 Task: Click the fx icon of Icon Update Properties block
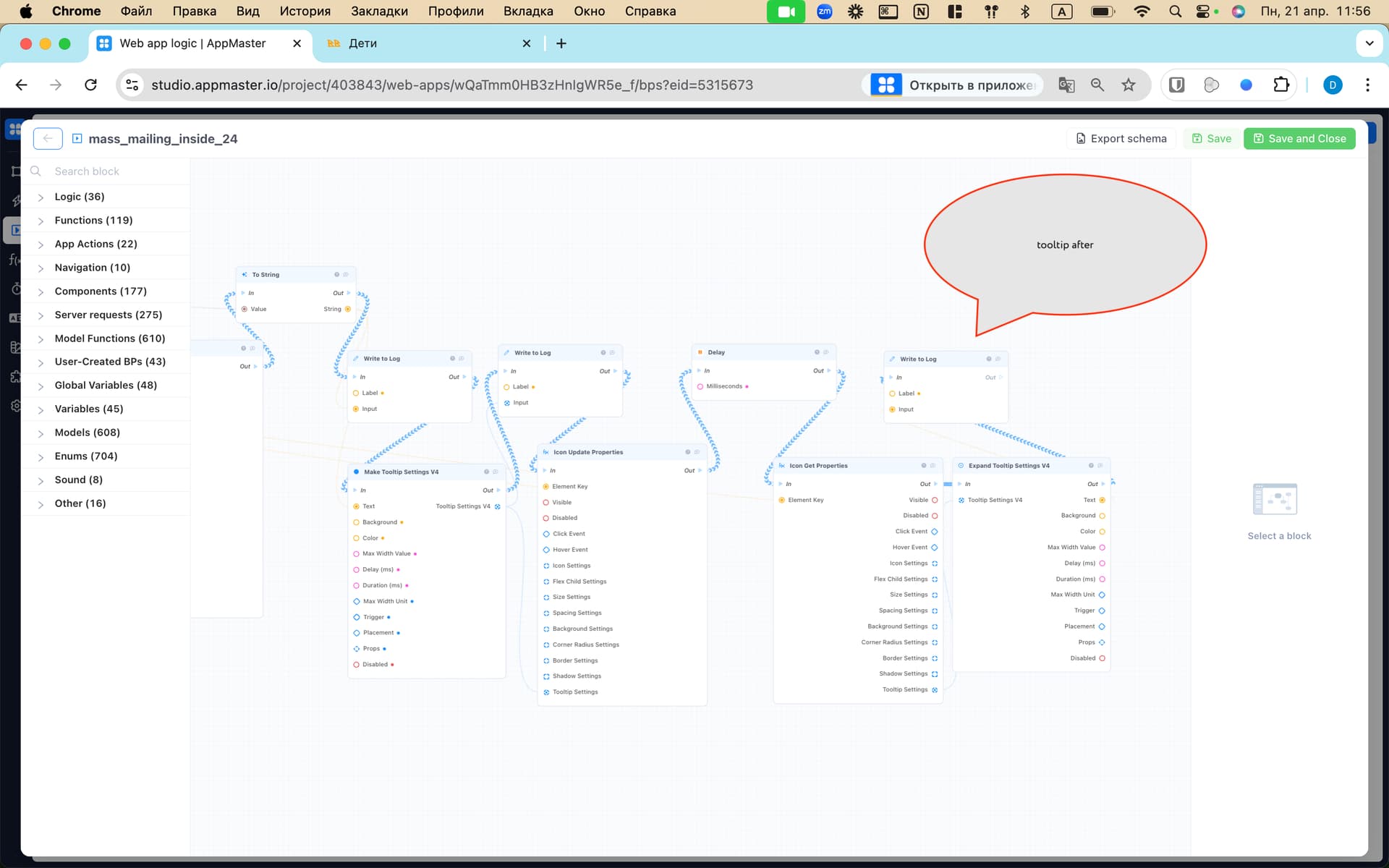tap(545, 452)
